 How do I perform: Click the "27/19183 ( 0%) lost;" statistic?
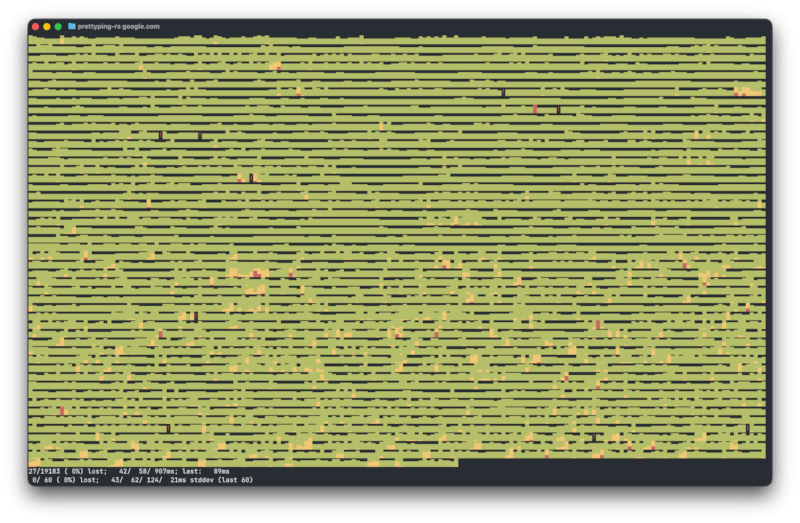tap(67, 471)
